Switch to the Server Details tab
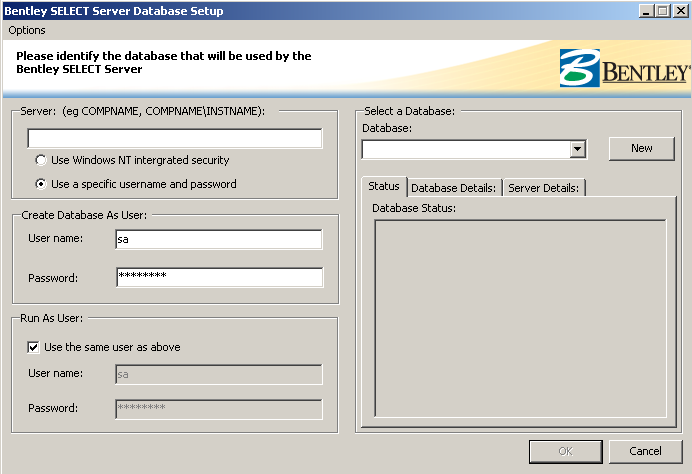The width and height of the screenshot is (692, 474). tap(544, 188)
